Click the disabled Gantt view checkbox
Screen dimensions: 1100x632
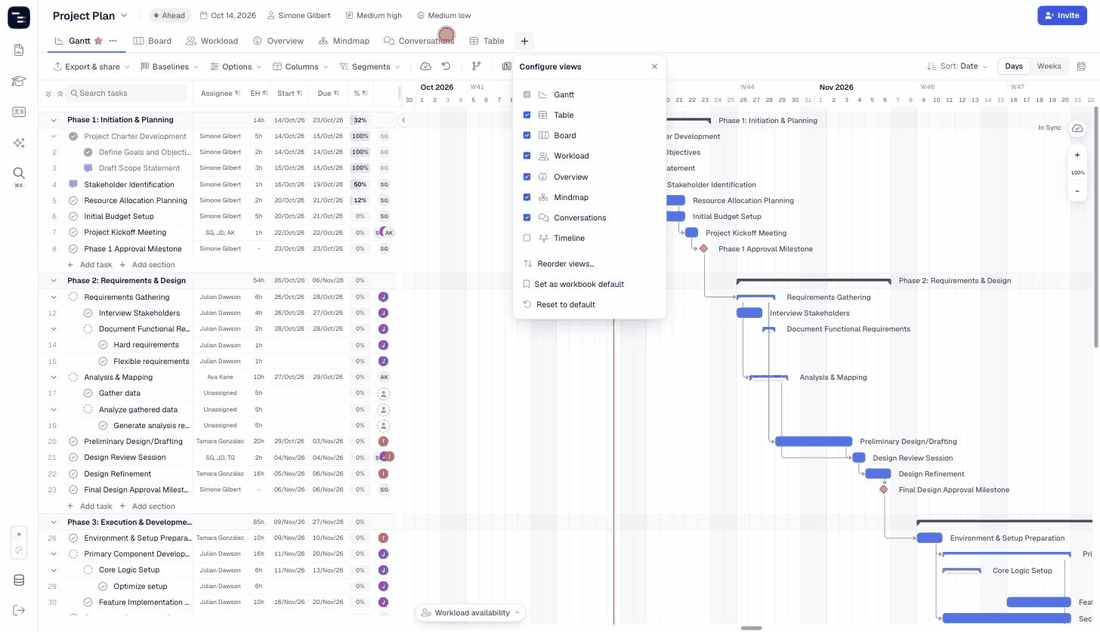tap(527, 94)
